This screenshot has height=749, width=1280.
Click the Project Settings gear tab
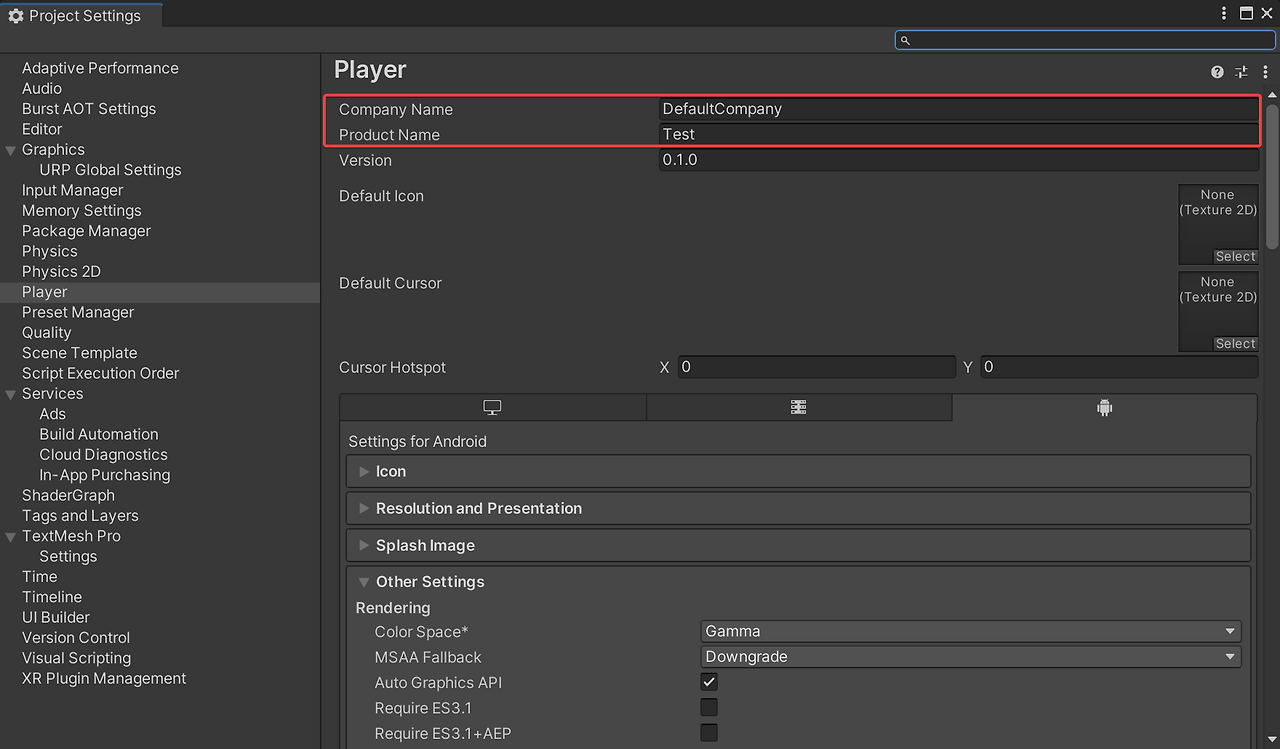click(75, 16)
